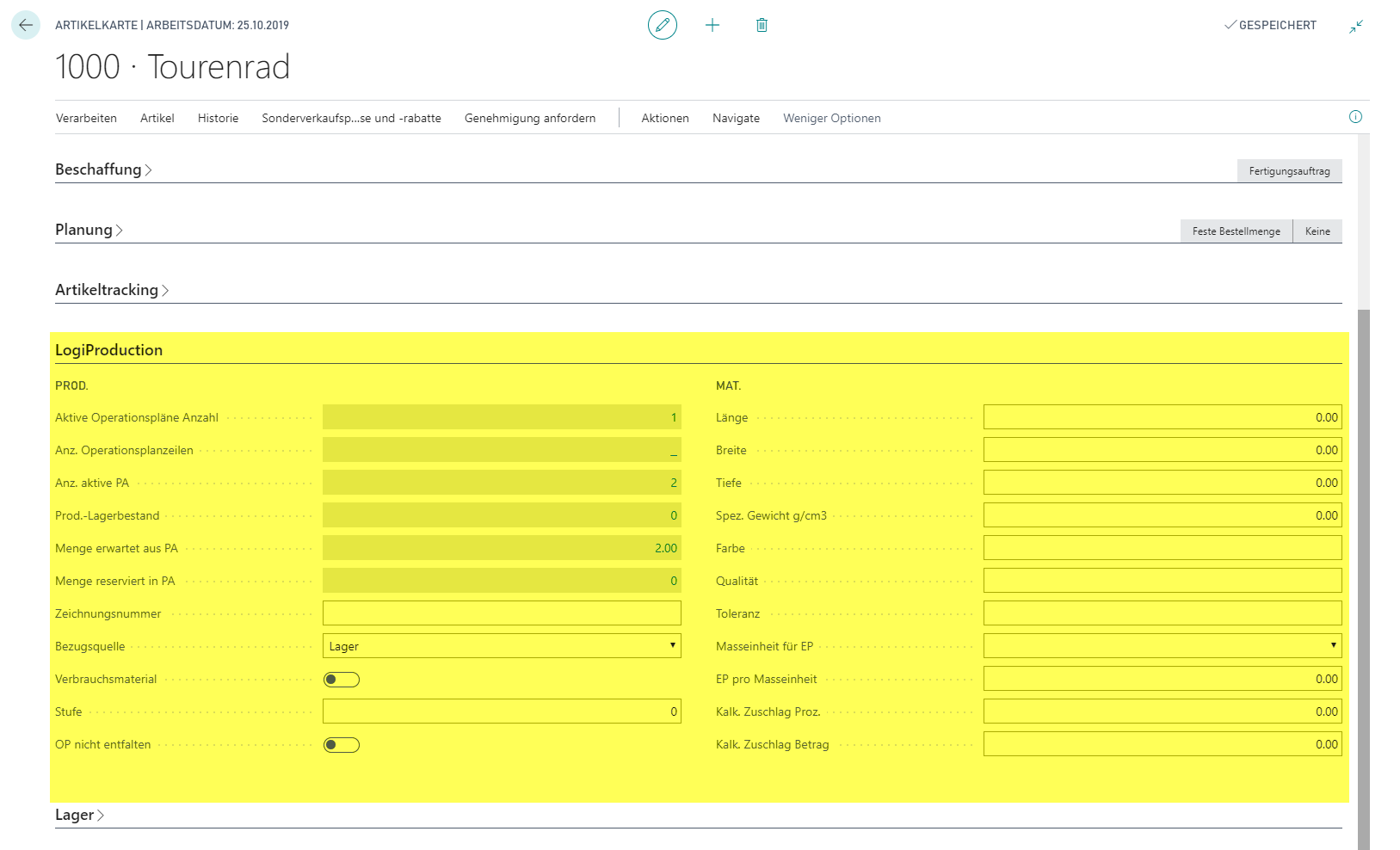Expand the Beschaffung section
Viewport: 1400px width, 850px height.
tap(103, 169)
